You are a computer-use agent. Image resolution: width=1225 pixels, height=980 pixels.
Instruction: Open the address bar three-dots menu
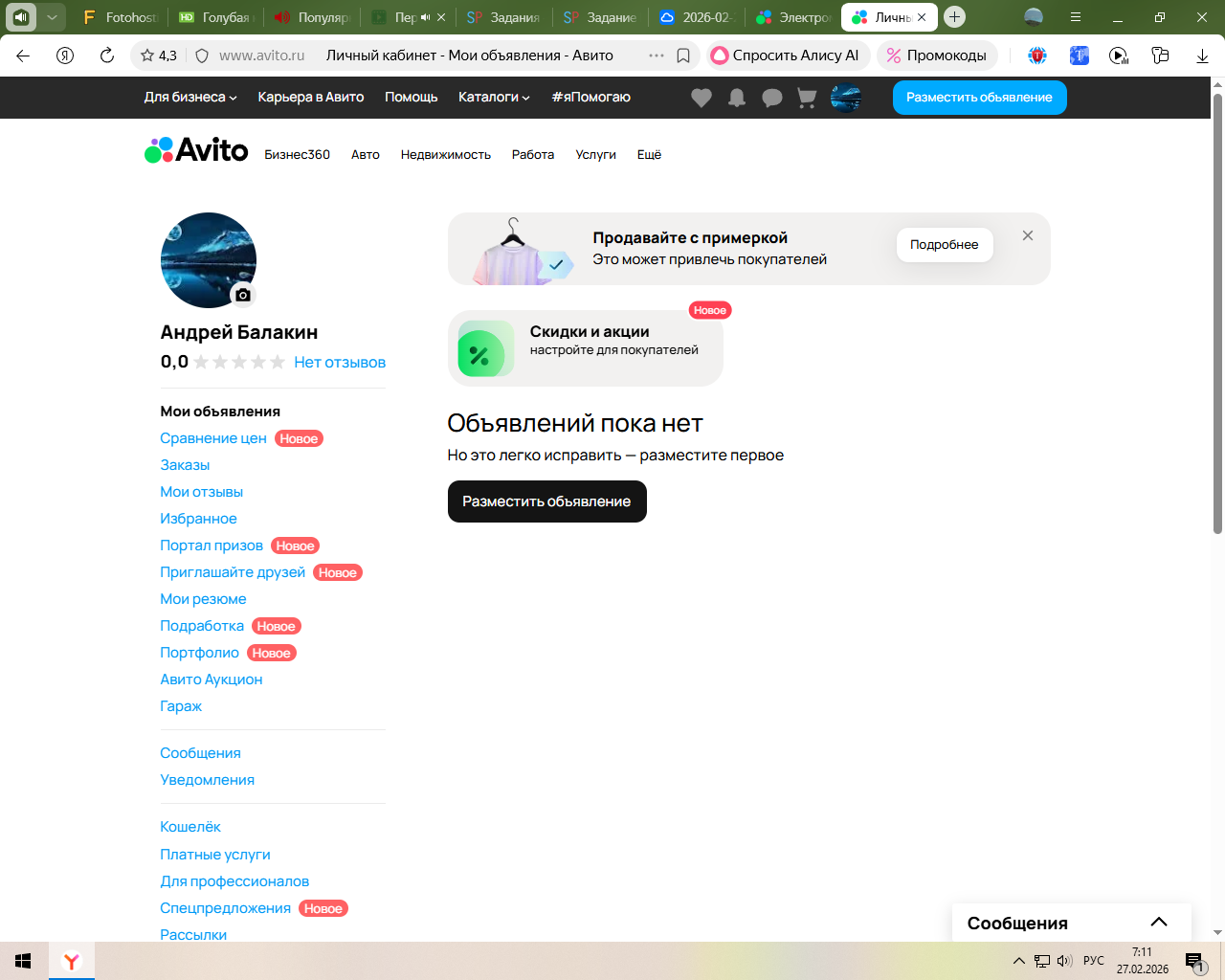(657, 56)
